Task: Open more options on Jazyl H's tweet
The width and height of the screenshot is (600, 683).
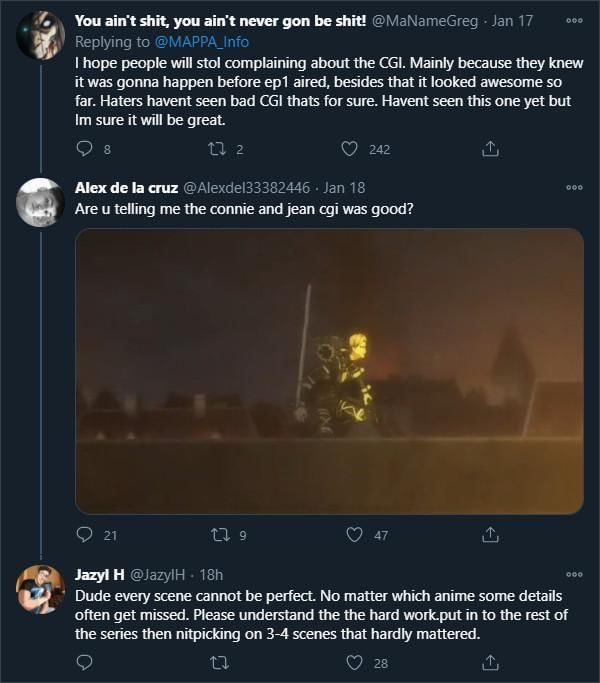Action: [573, 575]
